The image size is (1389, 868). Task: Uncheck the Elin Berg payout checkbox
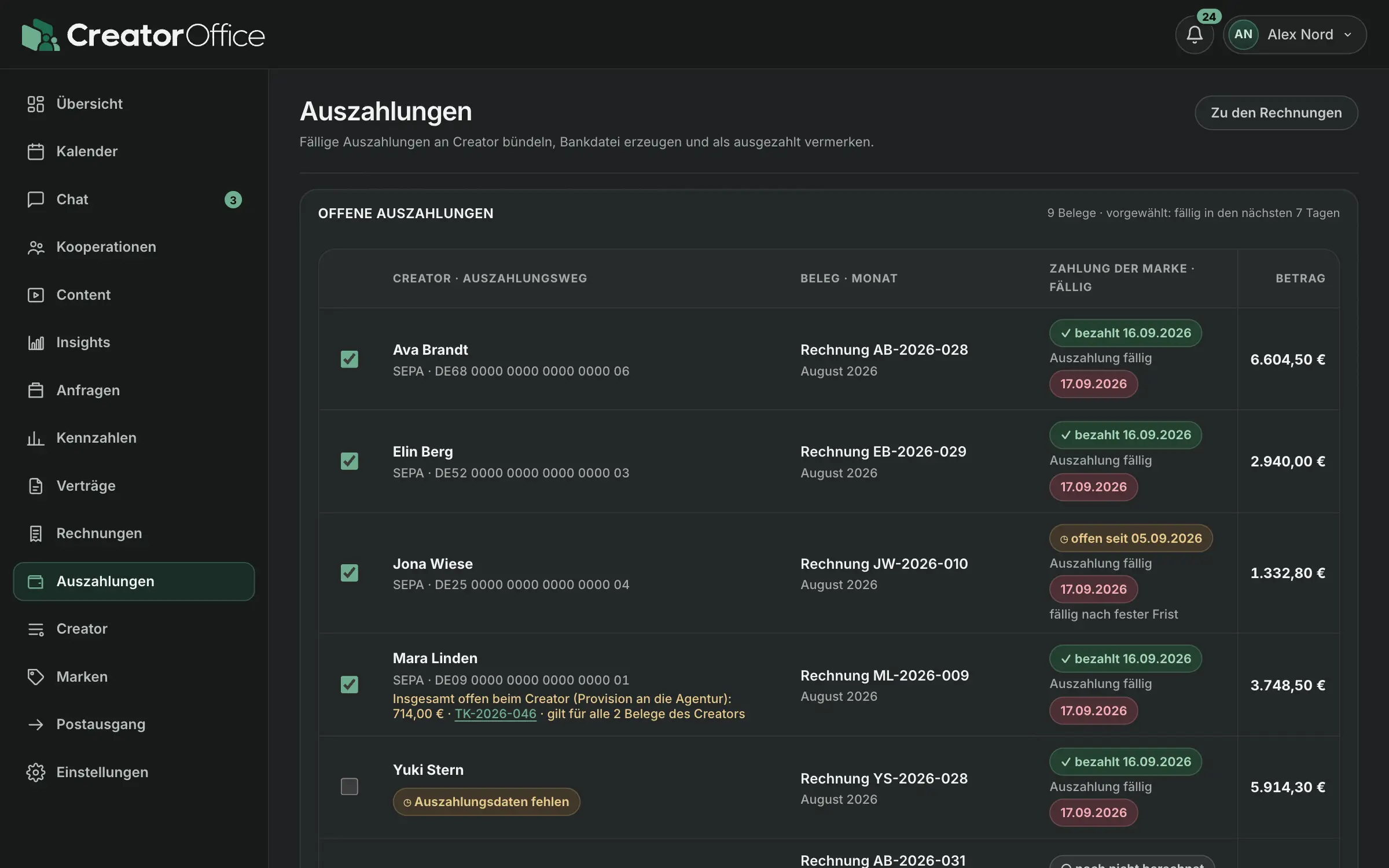click(x=350, y=461)
